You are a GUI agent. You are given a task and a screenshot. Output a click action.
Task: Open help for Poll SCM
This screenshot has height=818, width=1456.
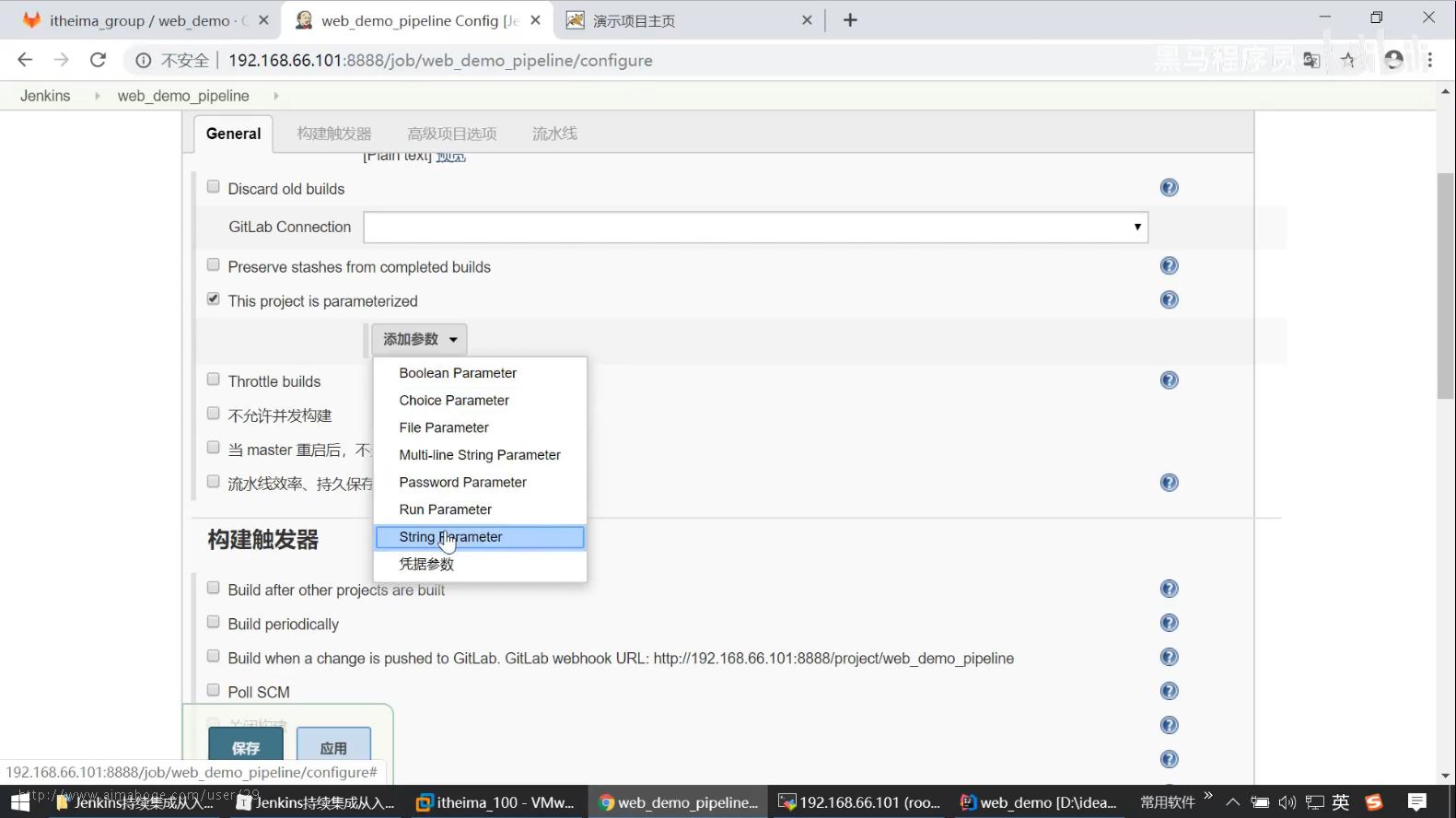click(1169, 692)
